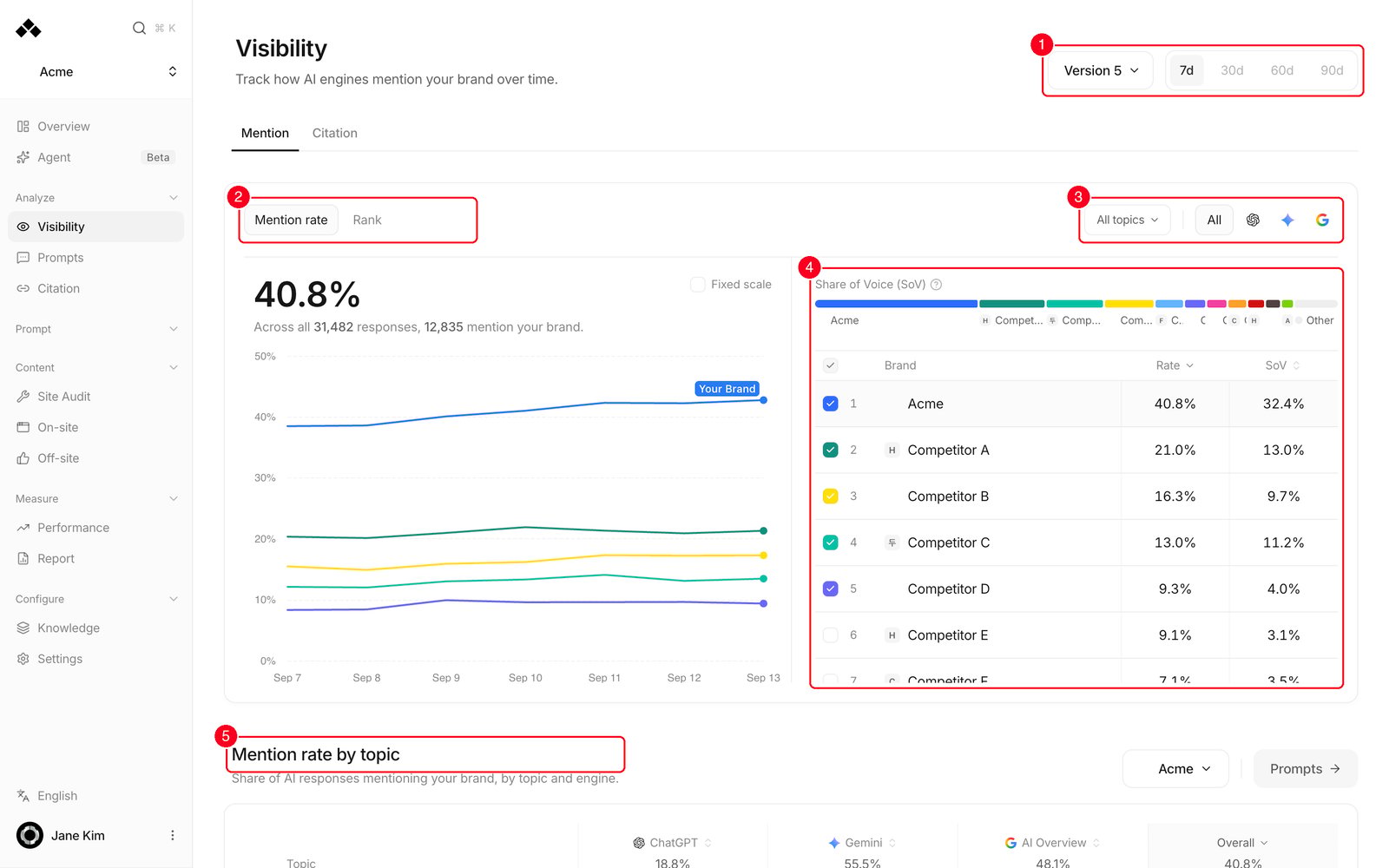This screenshot has height=868, width=1389.
Task: Choose the 7d time range
Action: (1186, 70)
